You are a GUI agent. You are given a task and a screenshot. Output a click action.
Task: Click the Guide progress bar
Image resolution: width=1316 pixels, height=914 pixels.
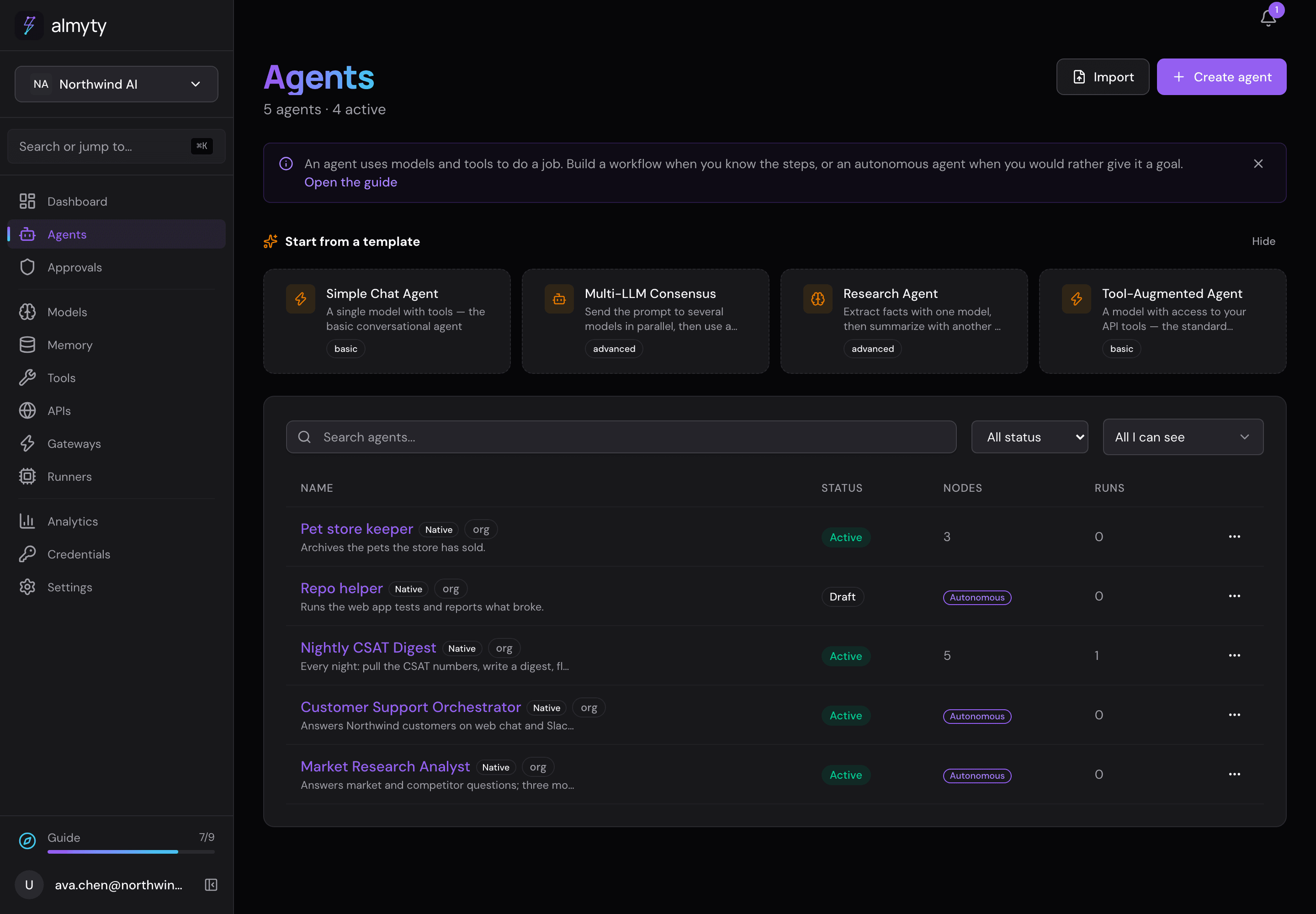pos(131,851)
